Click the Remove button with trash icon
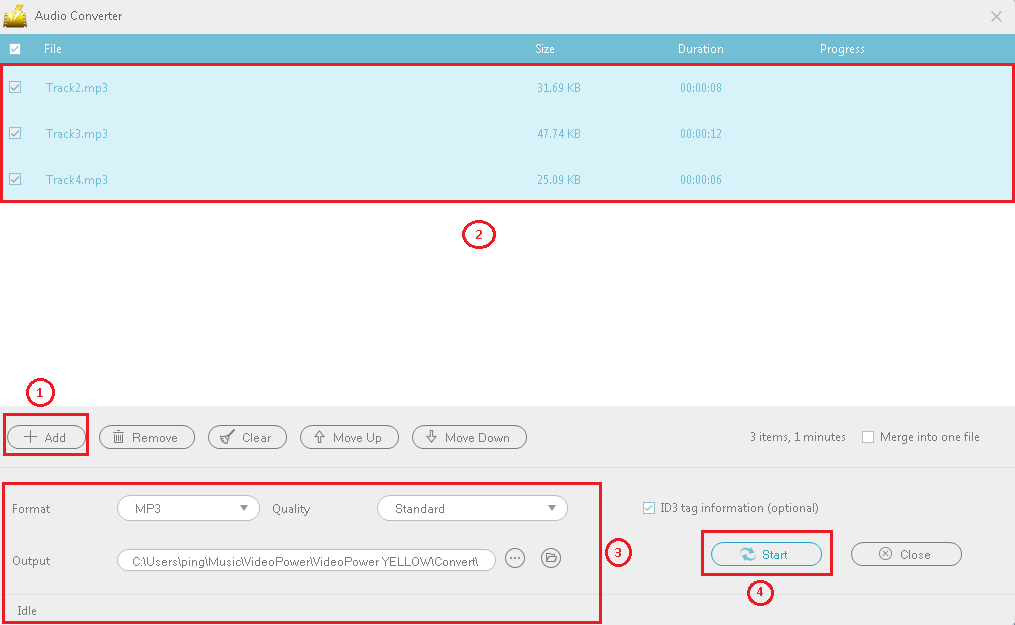Viewport: 1015px width, 625px height. click(145, 437)
